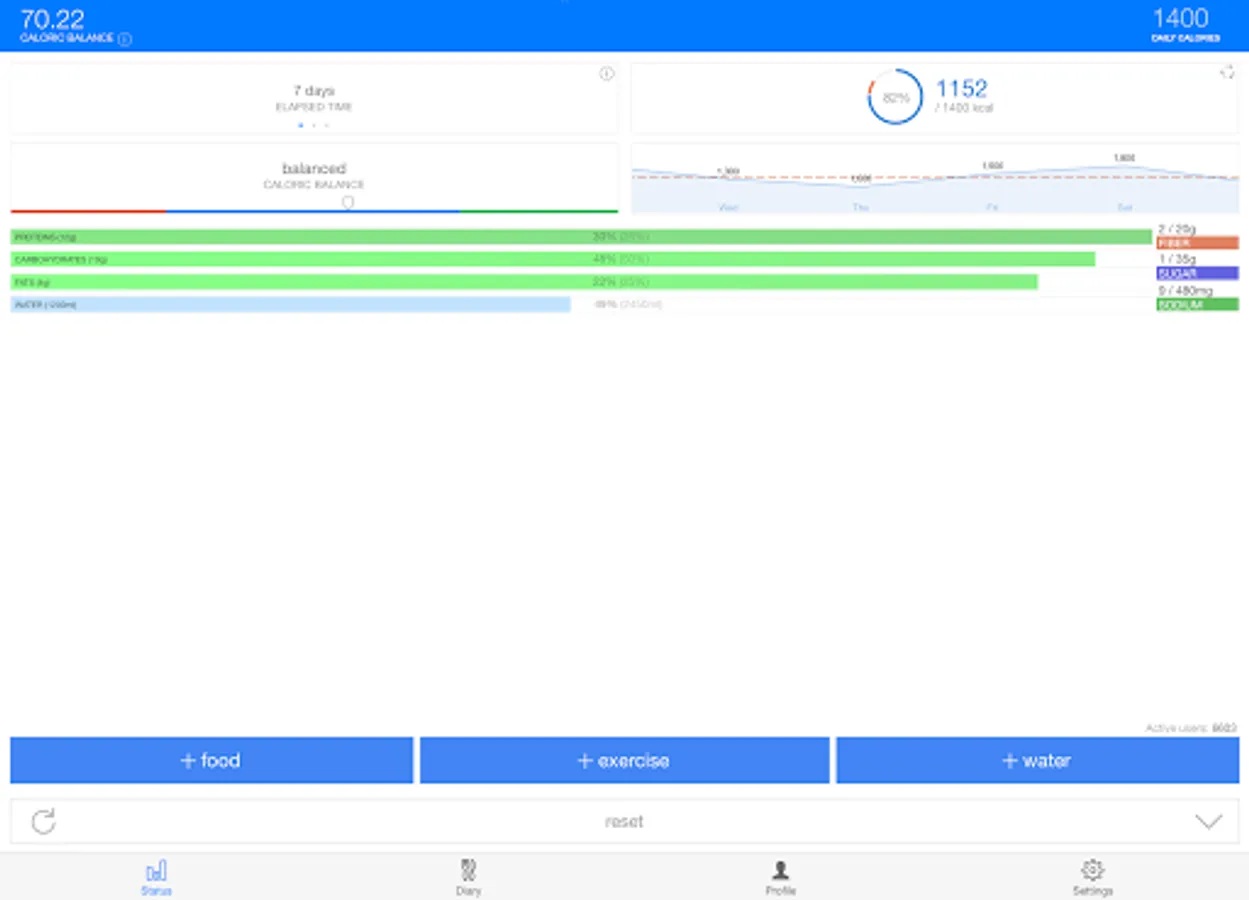Open the Settings tab

click(x=1092, y=876)
